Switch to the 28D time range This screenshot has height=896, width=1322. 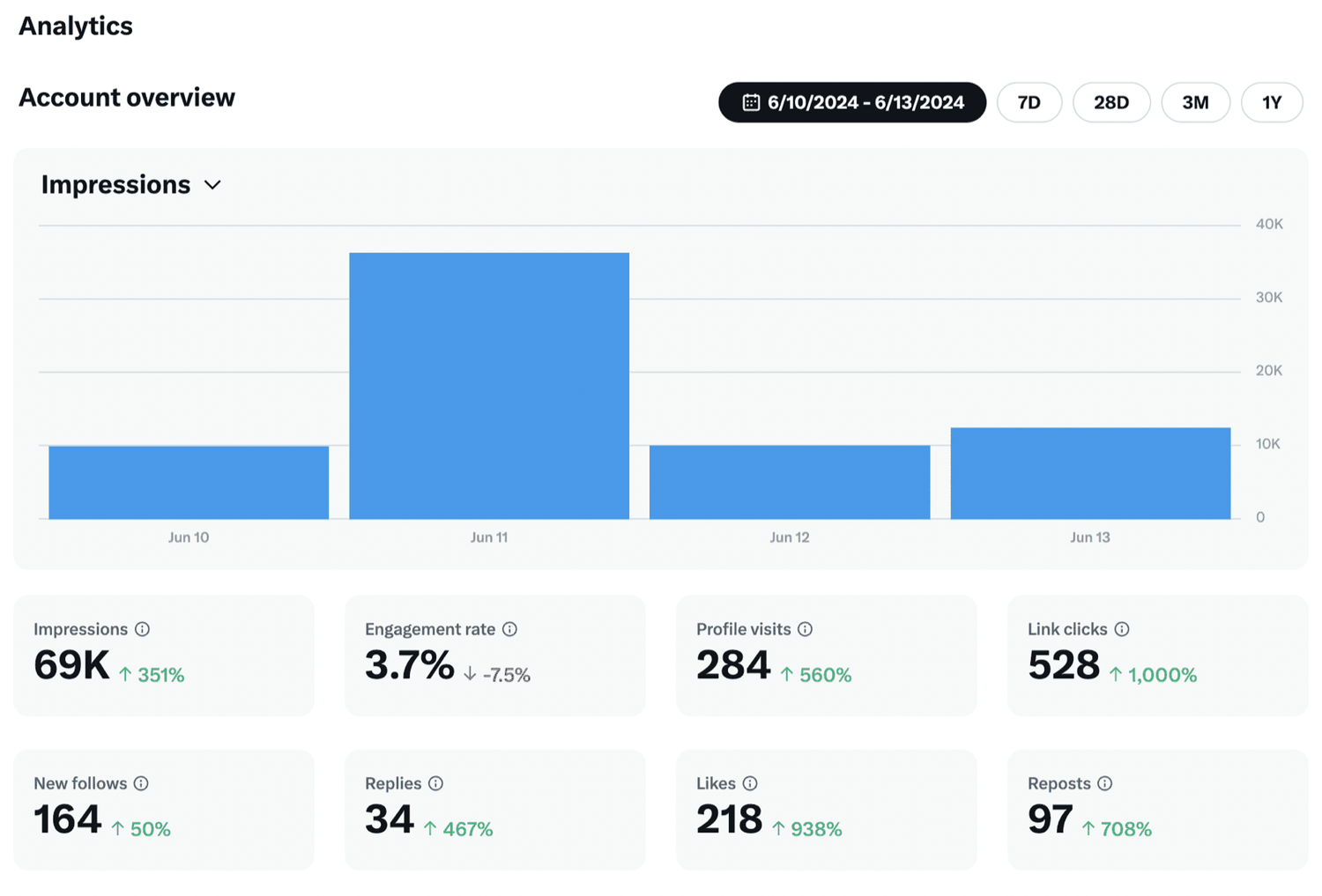[1111, 102]
